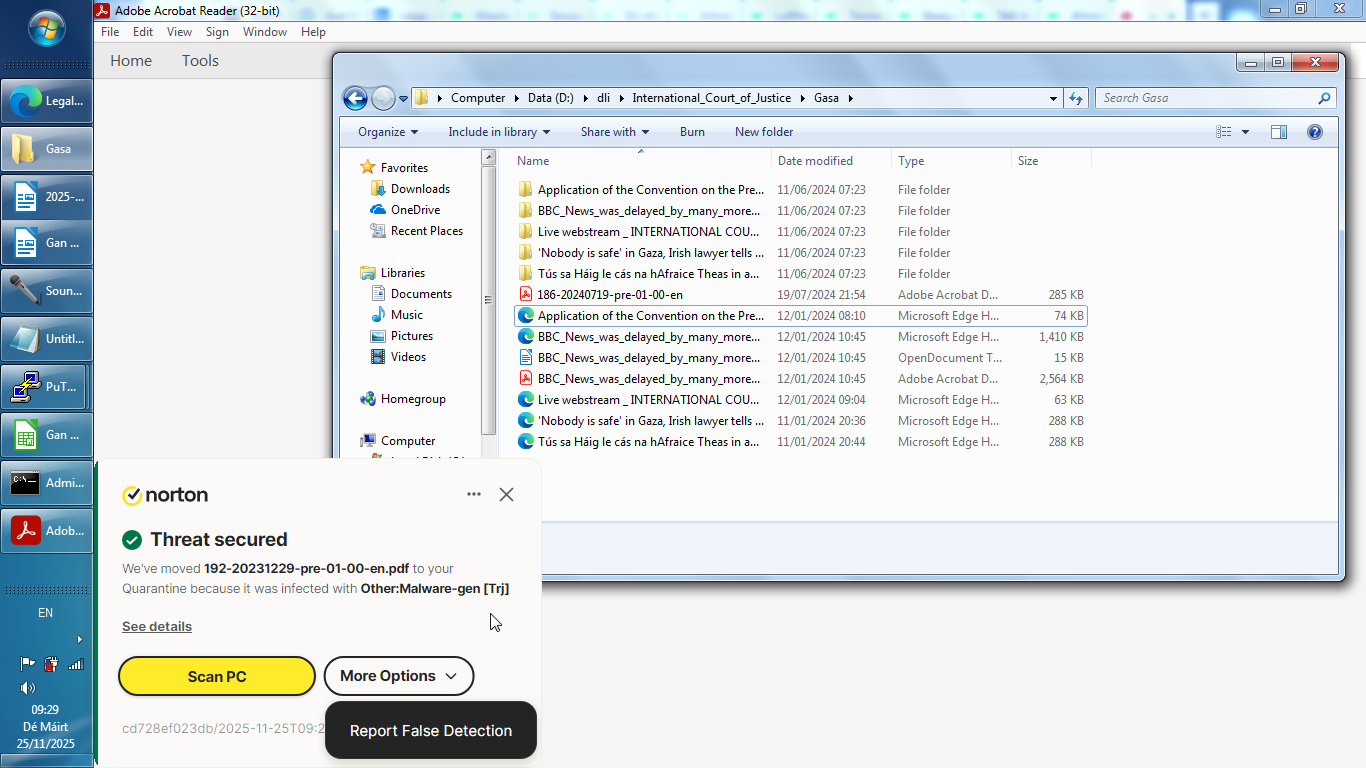Click Explorer's Forward arrow button
Image resolution: width=1366 pixels, height=768 pixels.
[x=383, y=98]
